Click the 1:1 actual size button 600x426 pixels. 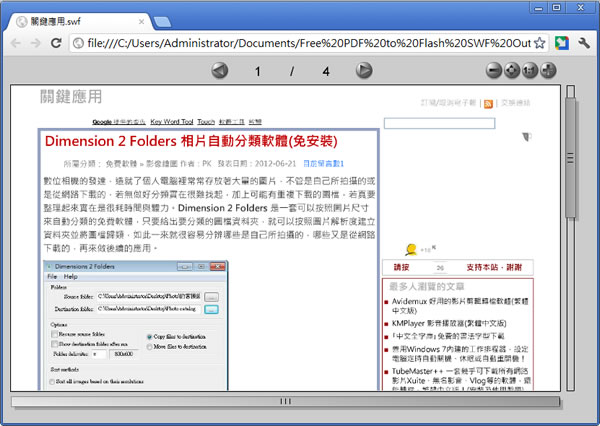pyautogui.click(x=530, y=70)
